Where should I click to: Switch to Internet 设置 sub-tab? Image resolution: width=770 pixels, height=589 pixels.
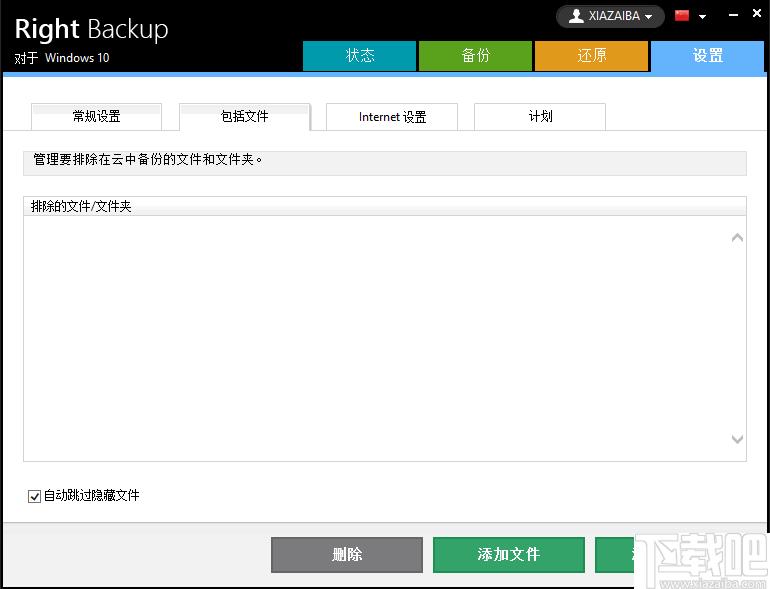click(x=392, y=116)
